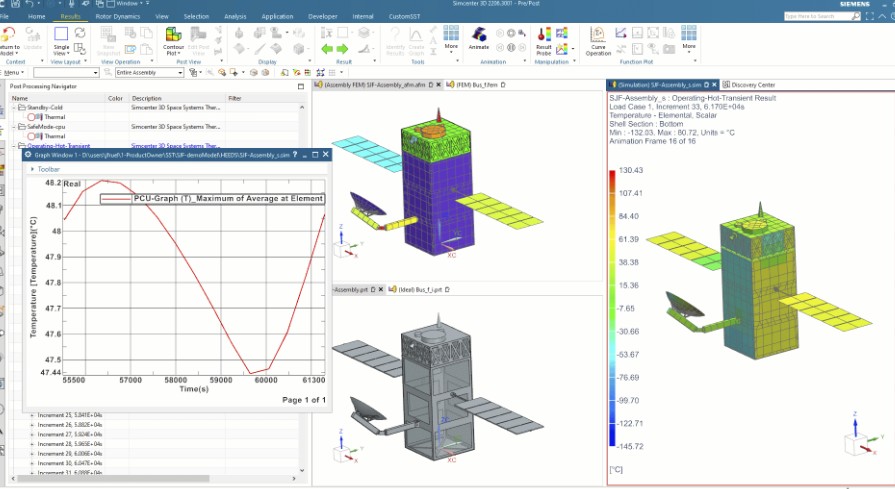
Task: Click the green previous result arrow
Action: coord(327,48)
